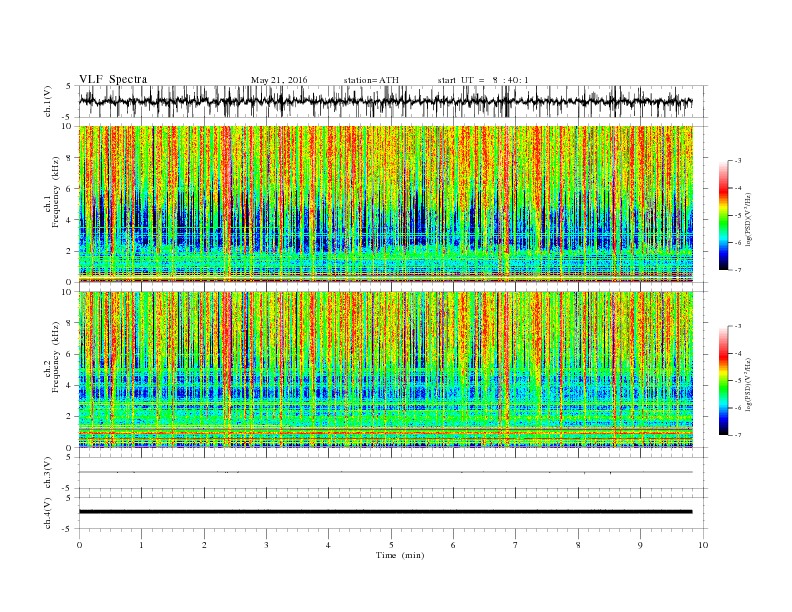Image resolution: width=792 pixels, height=612 pixels.
Task: Click the 'station=ATH' label
Action: (371, 80)
